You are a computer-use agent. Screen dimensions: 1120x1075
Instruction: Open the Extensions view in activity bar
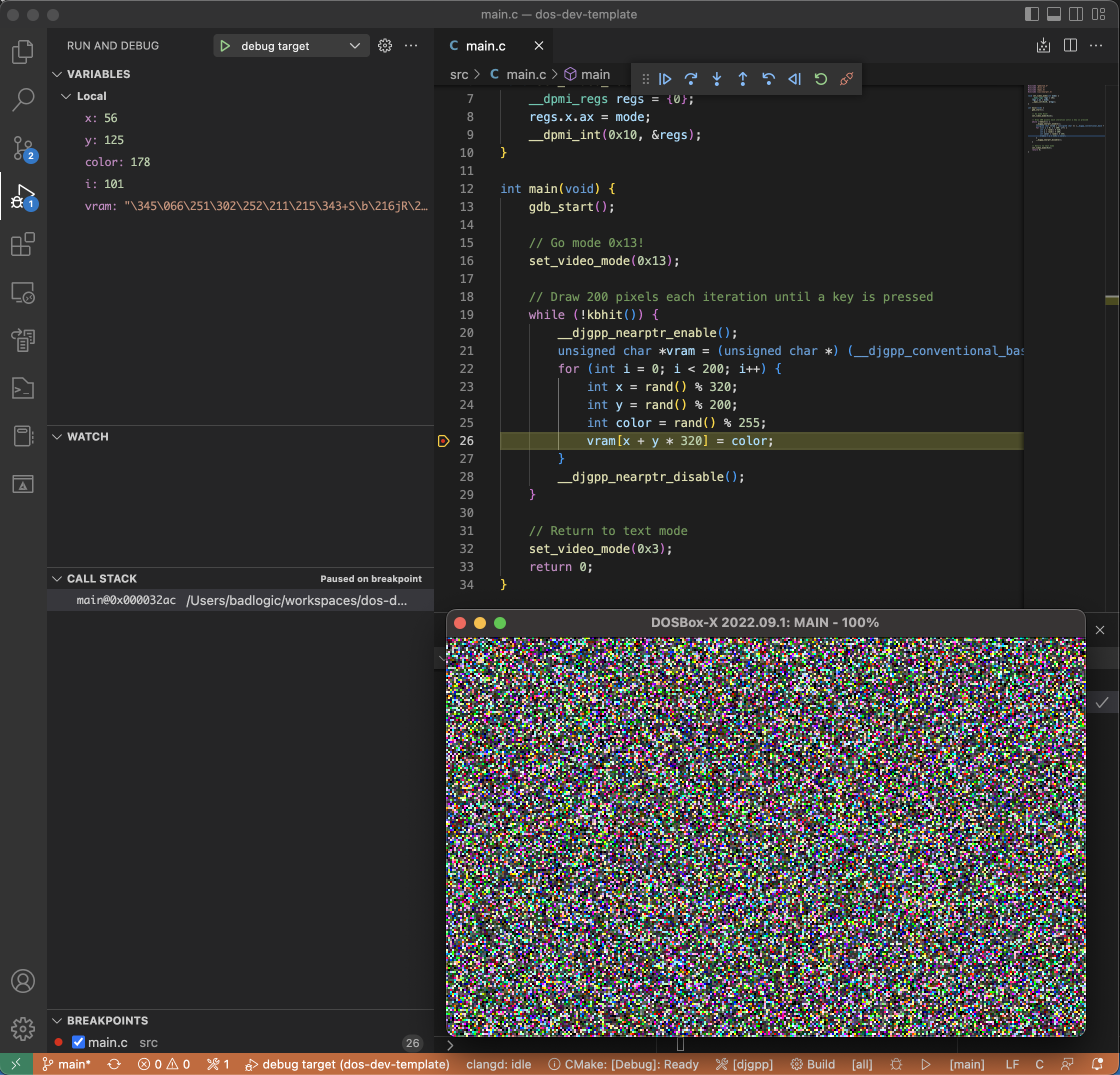pyautogui.click(x=23, y=244)
